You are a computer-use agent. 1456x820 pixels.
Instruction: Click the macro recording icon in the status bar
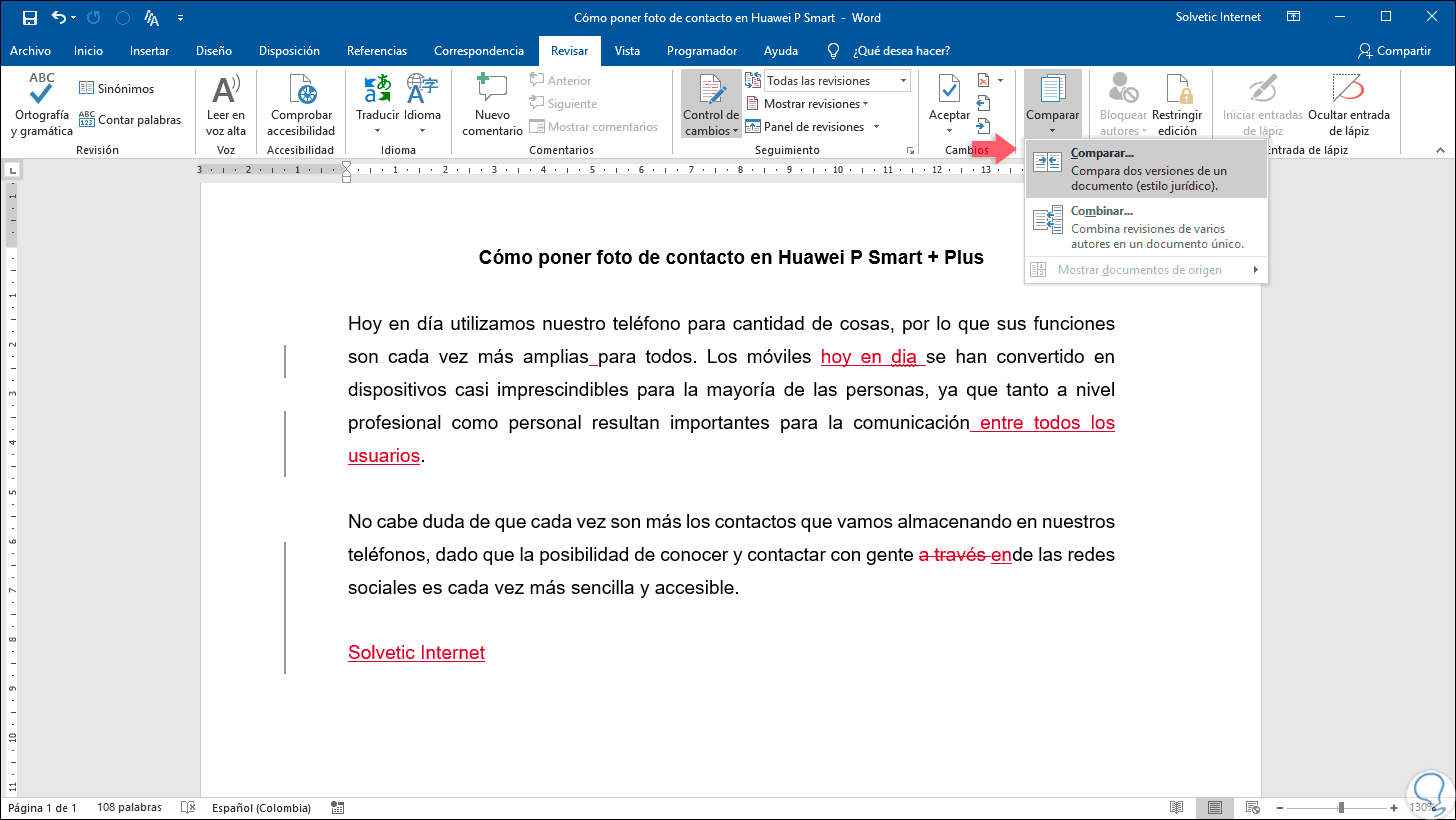[x=337, y=807]
